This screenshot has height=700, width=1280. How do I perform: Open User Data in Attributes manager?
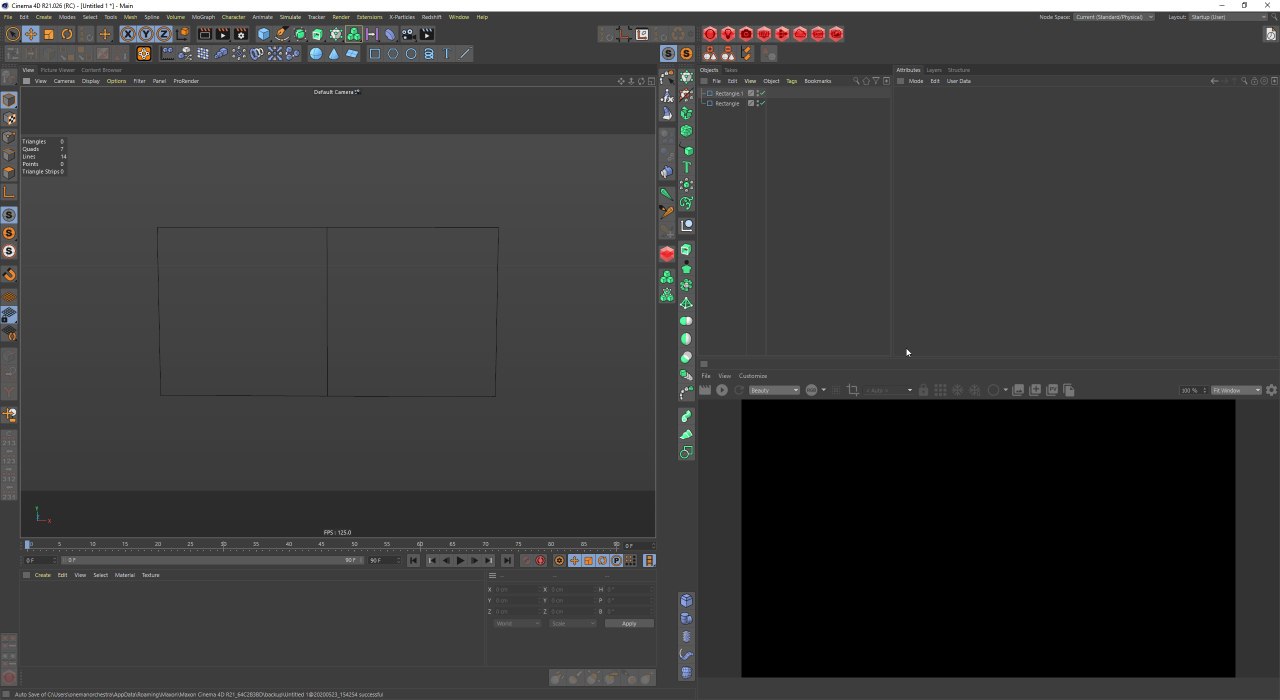(958, 81)
